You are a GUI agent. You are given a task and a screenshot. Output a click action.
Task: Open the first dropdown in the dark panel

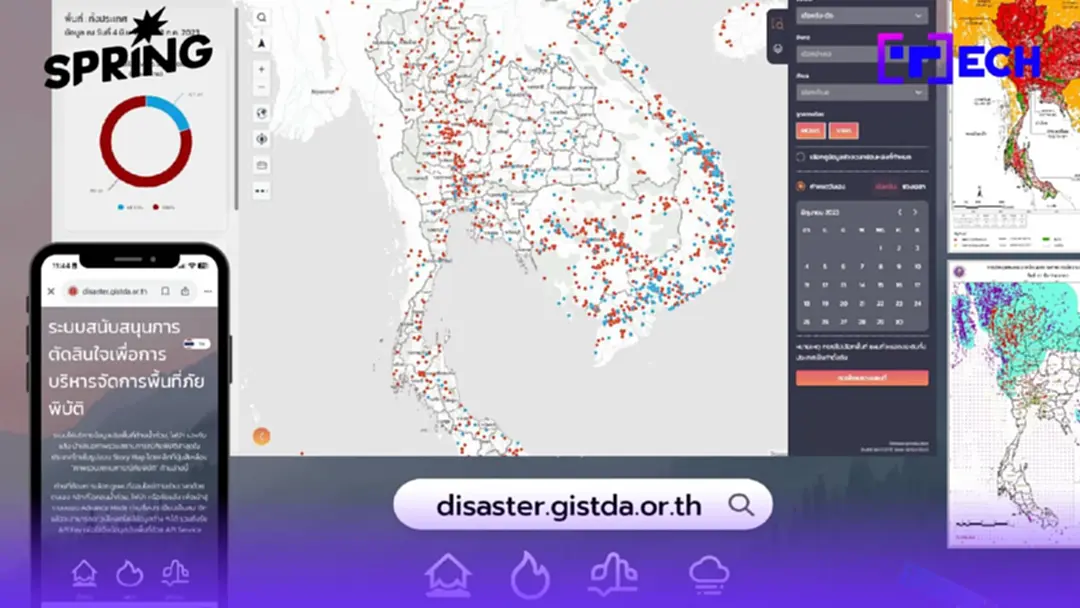tap(862, 15)
